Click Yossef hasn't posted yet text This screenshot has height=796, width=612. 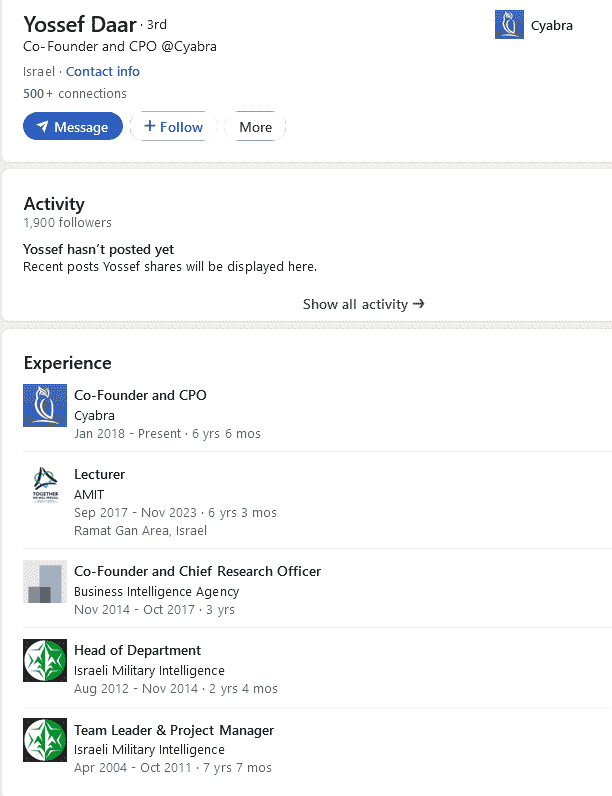pos(98,249)
